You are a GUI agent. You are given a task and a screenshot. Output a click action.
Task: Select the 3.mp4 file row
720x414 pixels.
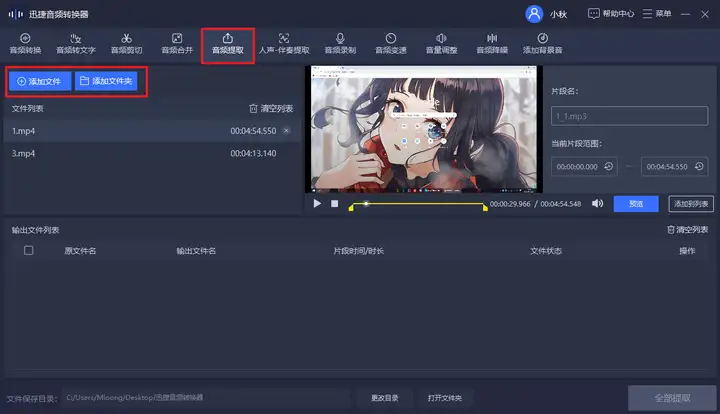(152, 153)
